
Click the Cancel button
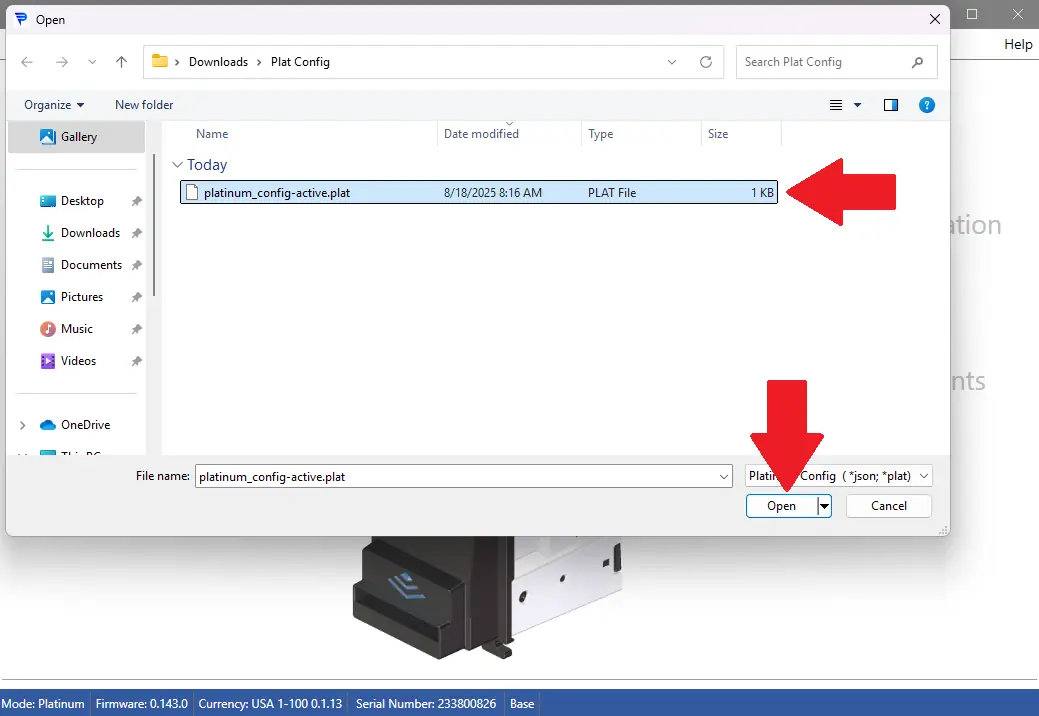click(889, 506)
